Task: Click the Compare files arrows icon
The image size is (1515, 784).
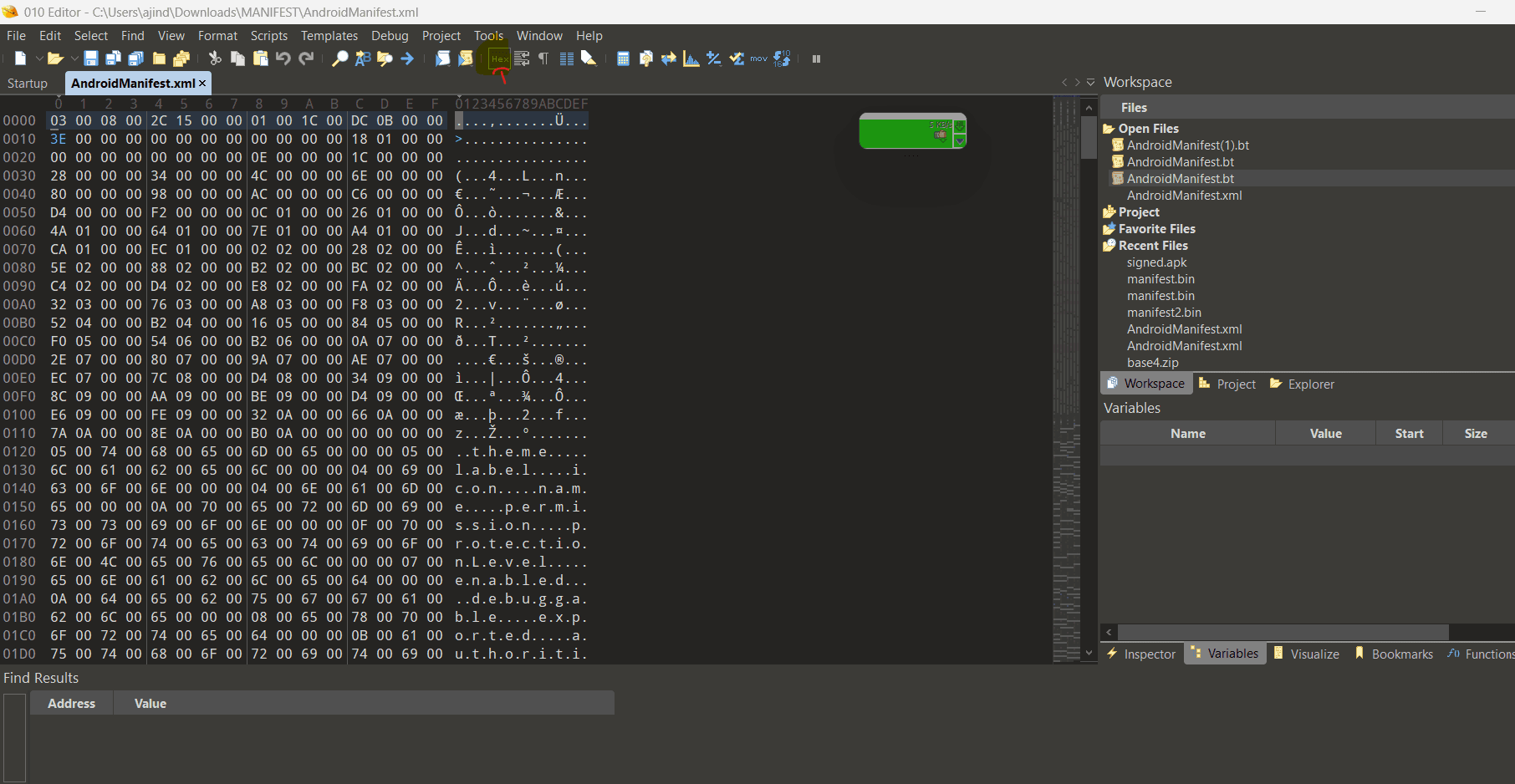Action: click(669, 59)
